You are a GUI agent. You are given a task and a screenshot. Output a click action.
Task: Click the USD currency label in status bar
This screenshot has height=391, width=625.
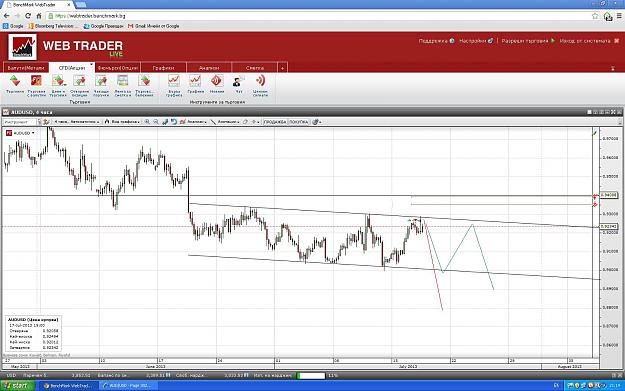point(11,375)
